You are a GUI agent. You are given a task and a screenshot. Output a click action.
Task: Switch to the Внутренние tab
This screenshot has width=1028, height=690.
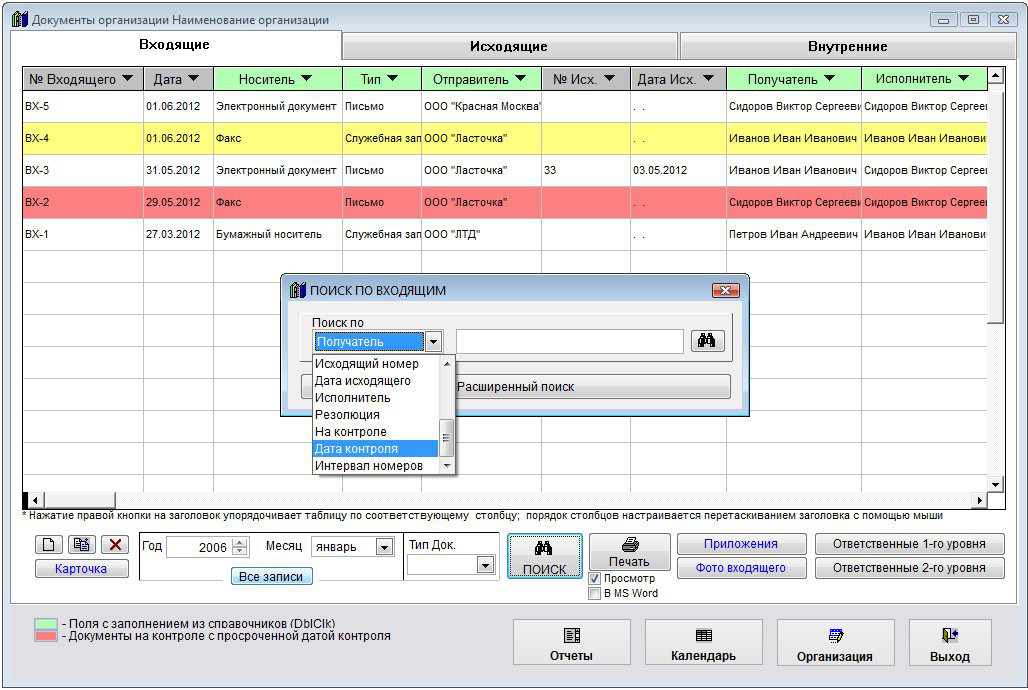(x=847, y=46)
